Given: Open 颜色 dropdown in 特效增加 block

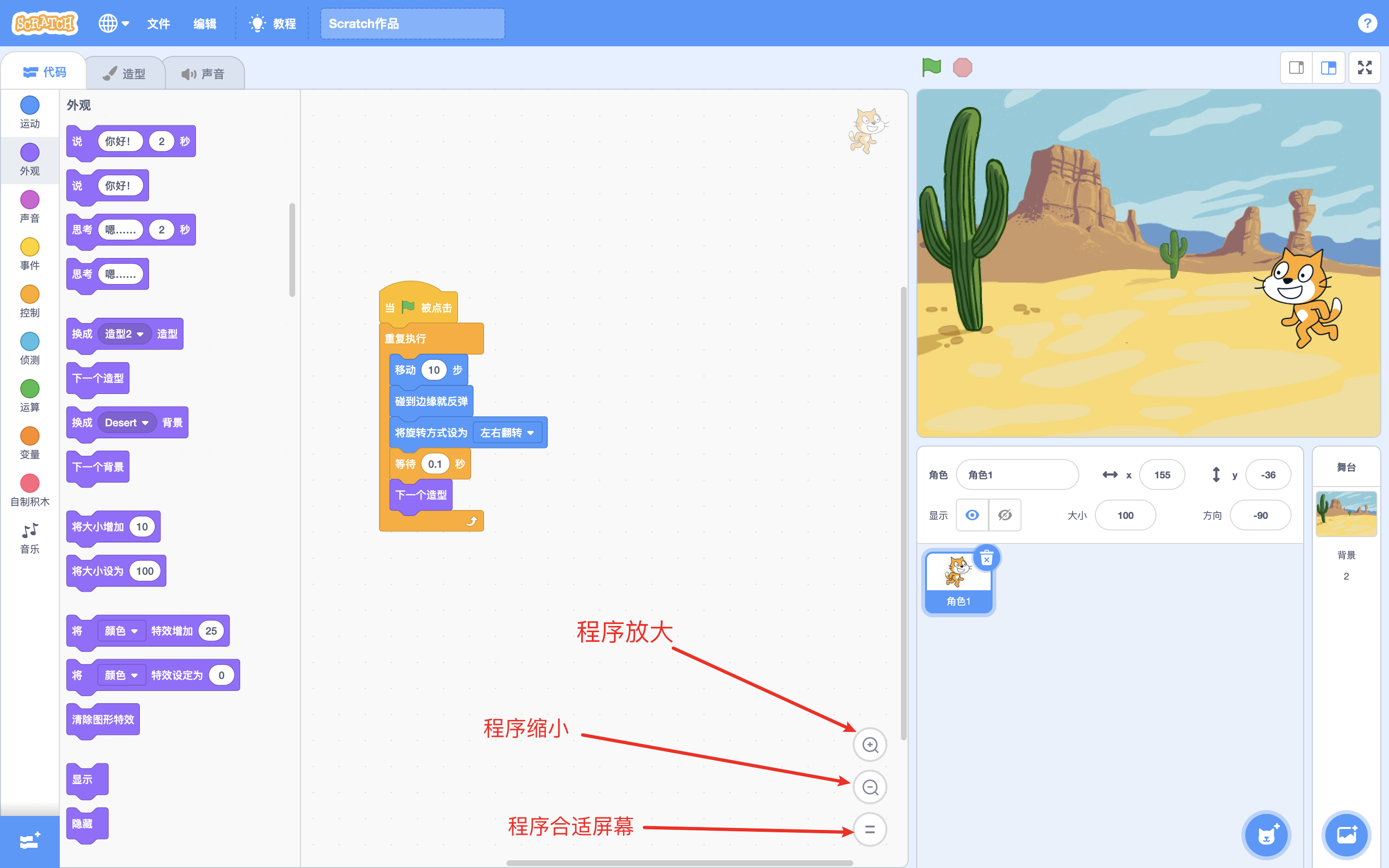Looking at the screenshot, I should click(x=121, y=631).
